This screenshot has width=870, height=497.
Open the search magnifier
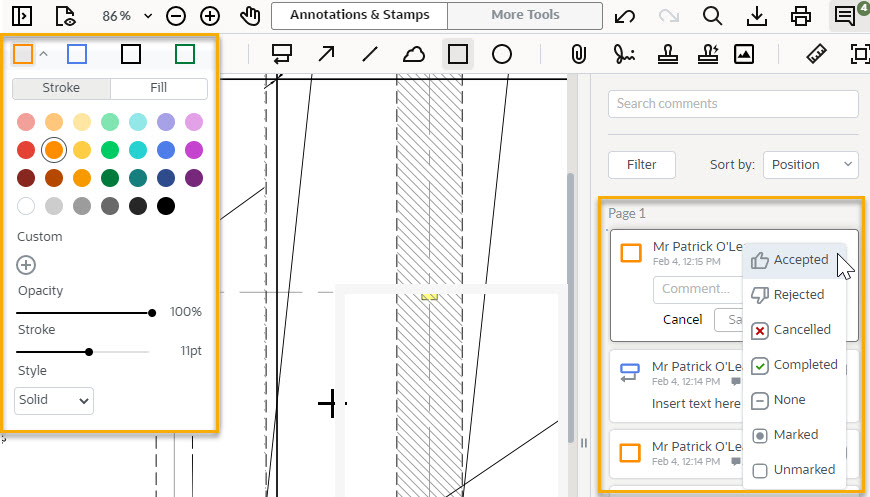(x=712, y=16)
